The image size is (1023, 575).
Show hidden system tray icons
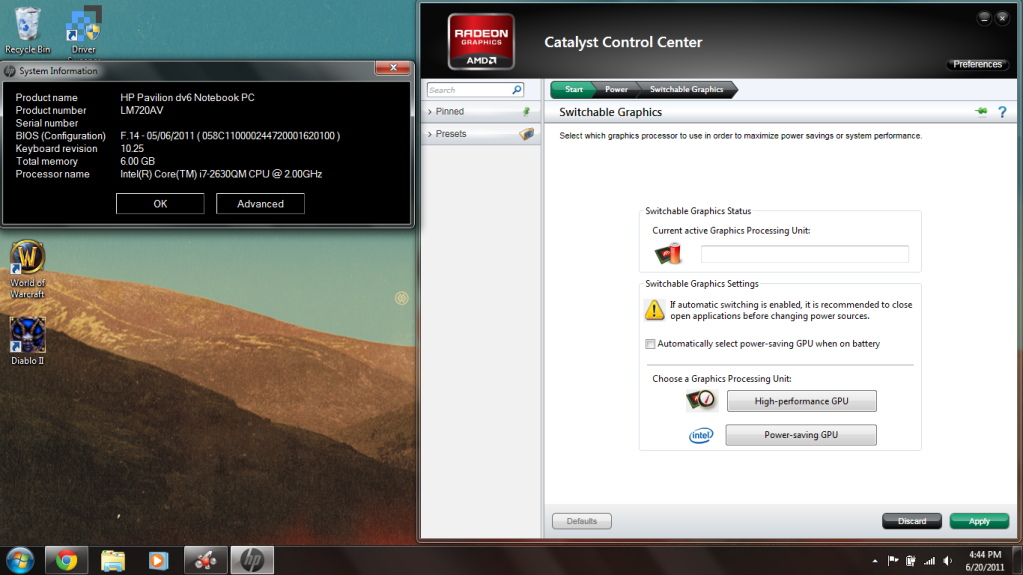(875, 561)
